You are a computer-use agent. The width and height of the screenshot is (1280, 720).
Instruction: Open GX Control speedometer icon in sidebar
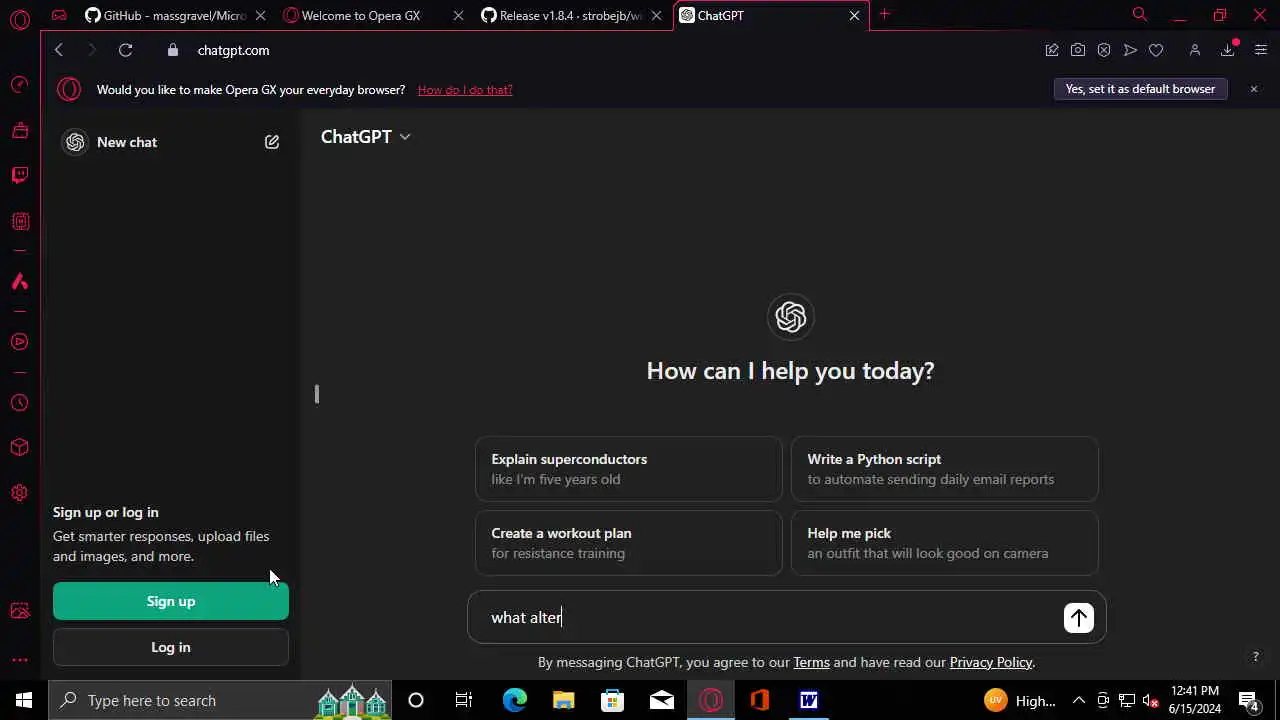point(19,85)
